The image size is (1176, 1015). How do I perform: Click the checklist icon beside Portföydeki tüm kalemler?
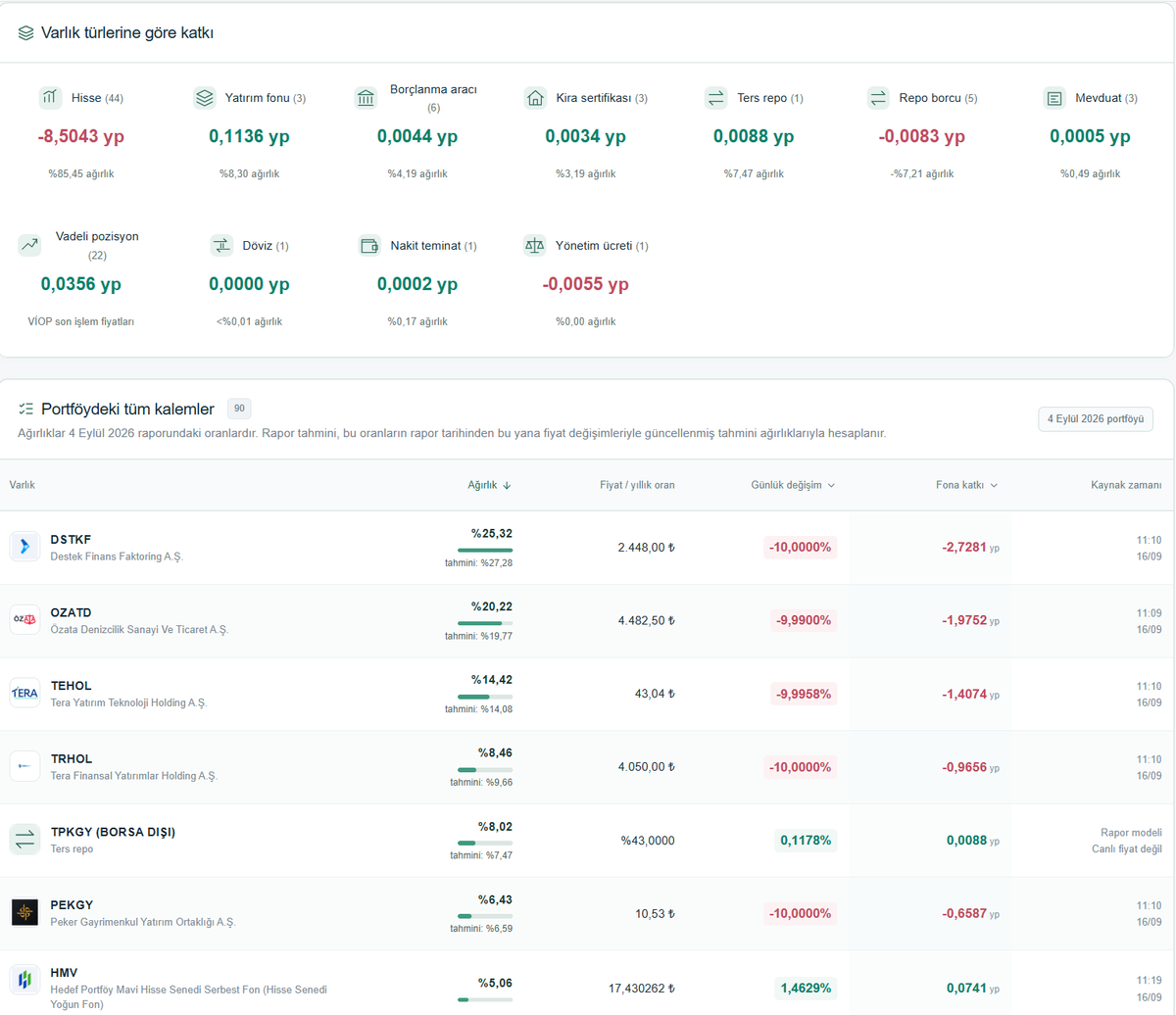[x=26, y=410]
